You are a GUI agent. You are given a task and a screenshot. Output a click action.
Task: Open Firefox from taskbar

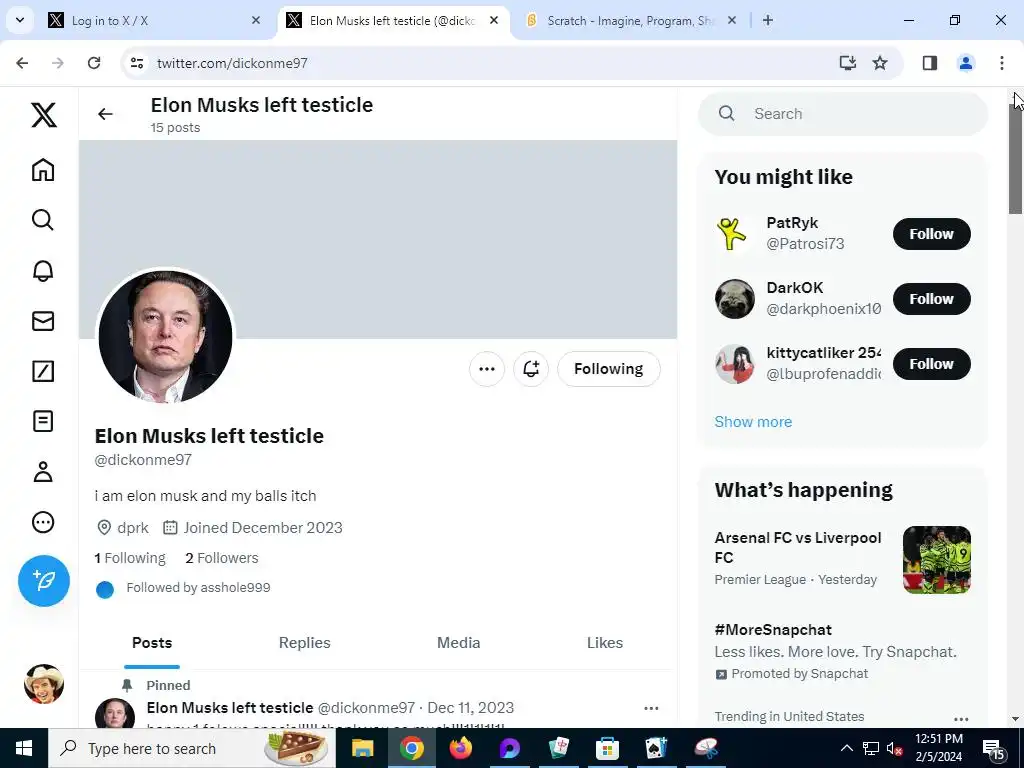click(x=460, y=748)
